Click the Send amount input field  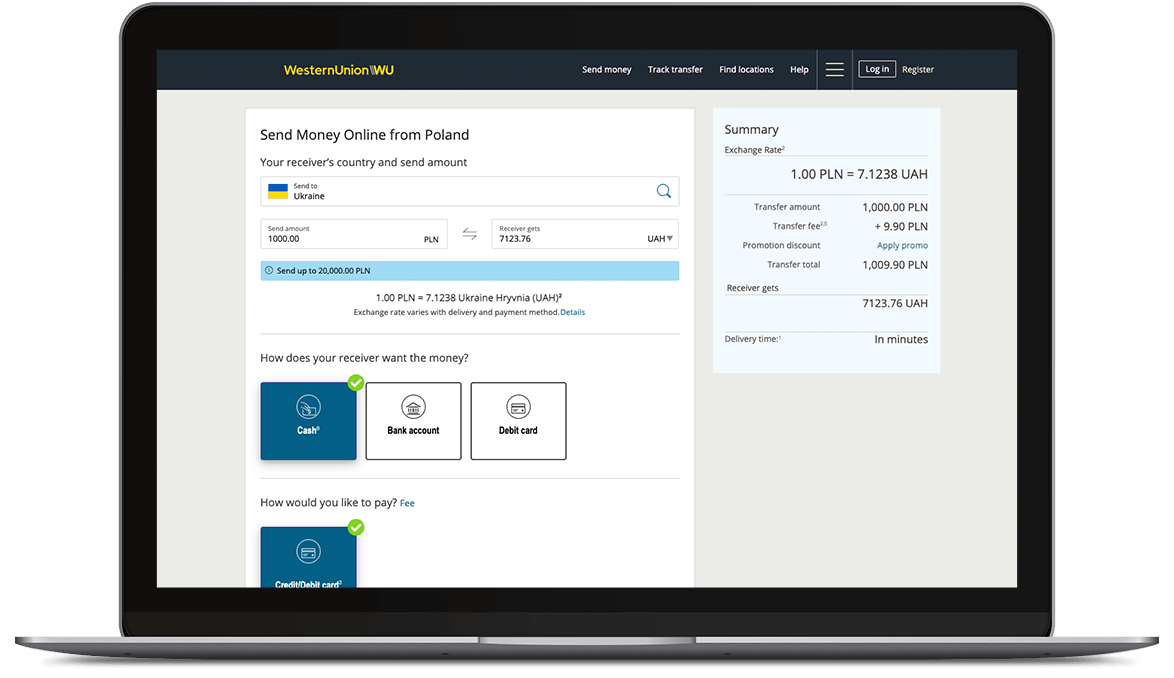click(353, 234)
